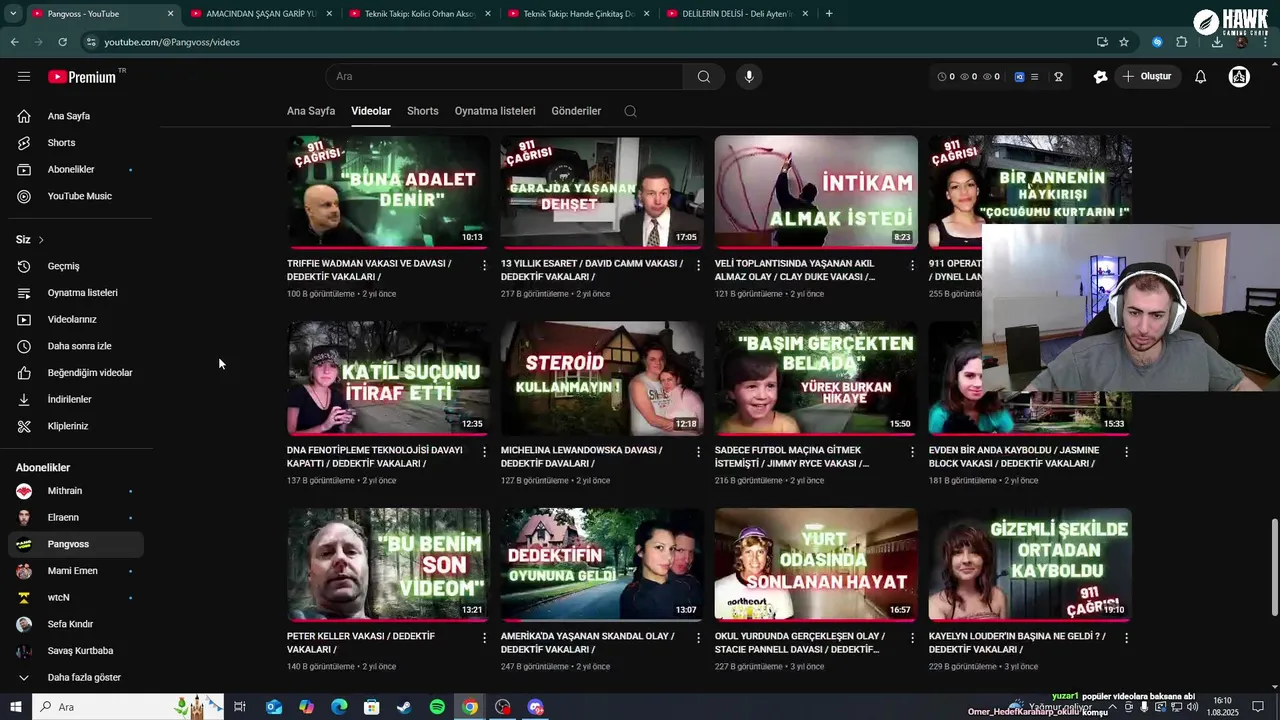Open notifications bell
Image resolution: width=1280 pixels, height=720 pixels.
pos(1201,76)
